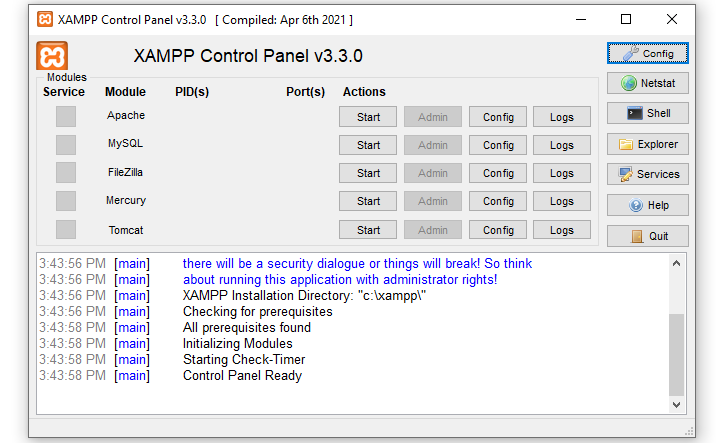Click the 'about running this application' log line

(340, 280)
